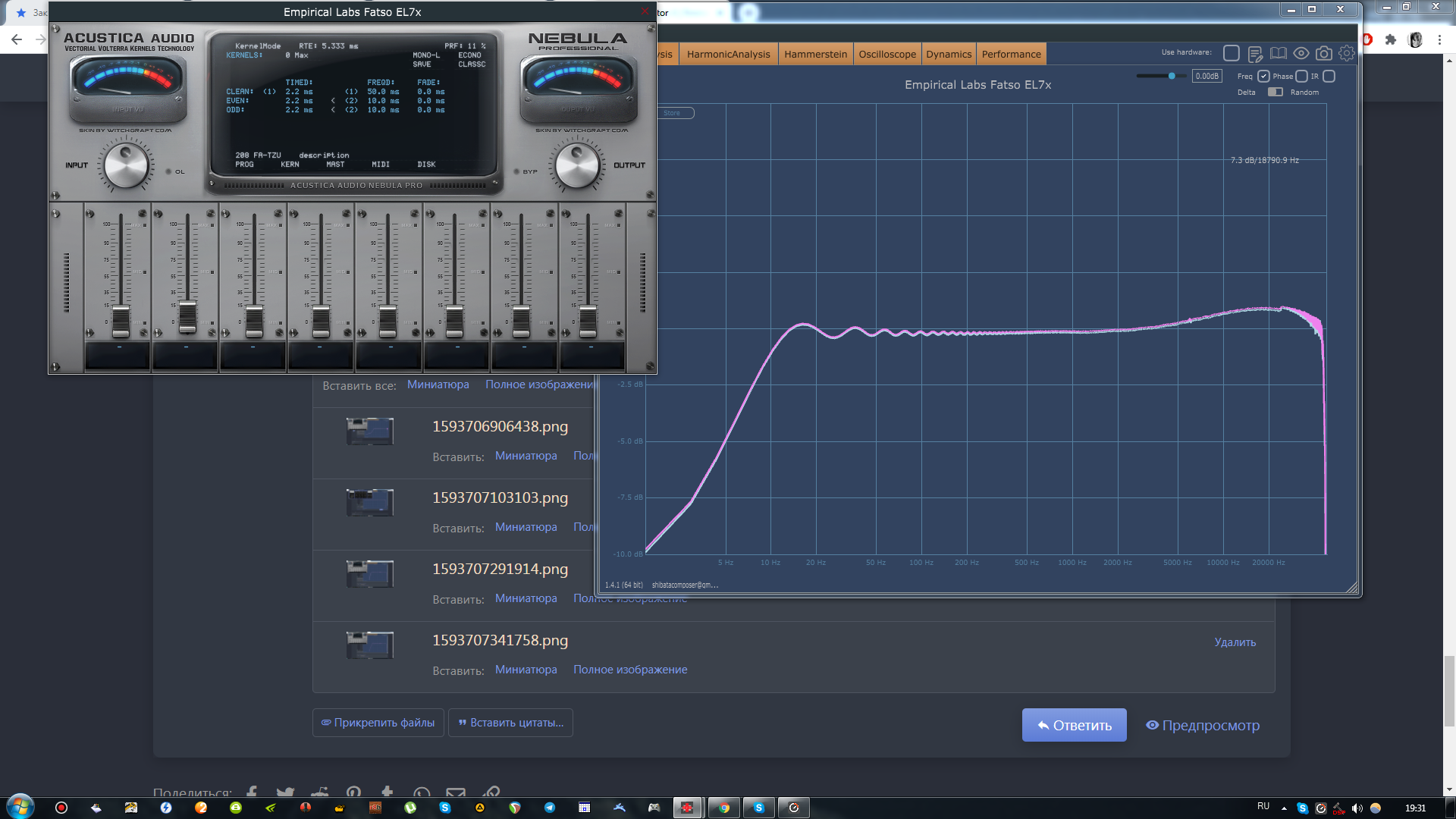Screen dimensions: 1456x819
Task: Click the 19:31 taskbar clock
Action: (x=1415, y=808)
